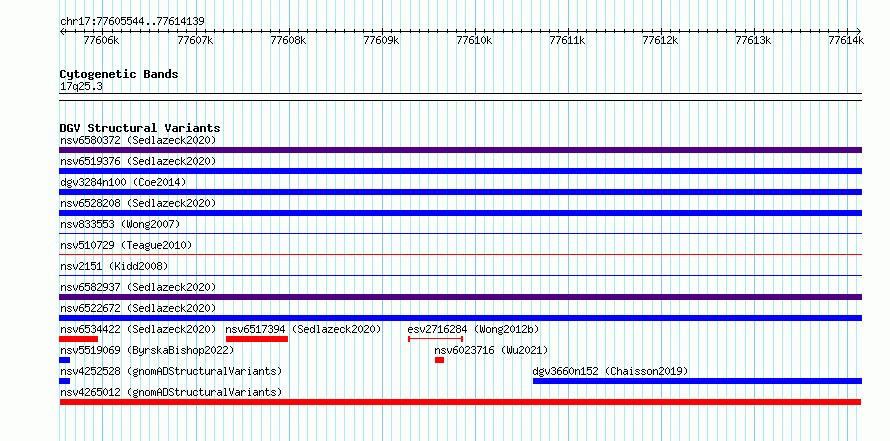Screen dimensions: 890x441
Task: Click the 77614k ruler tick label
Action: click(846, 40)
